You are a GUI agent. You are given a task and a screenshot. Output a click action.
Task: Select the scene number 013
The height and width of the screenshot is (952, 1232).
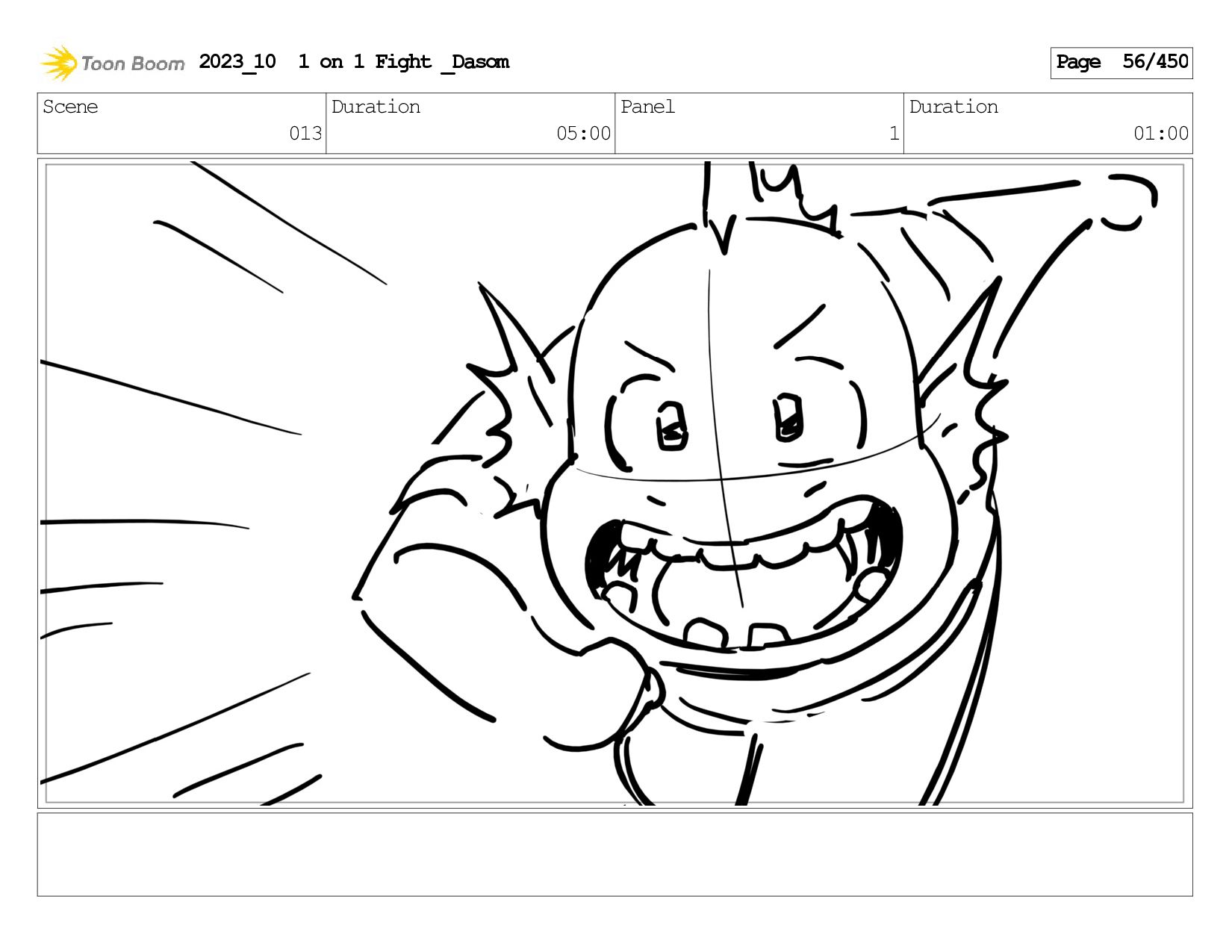pos(305,134)
